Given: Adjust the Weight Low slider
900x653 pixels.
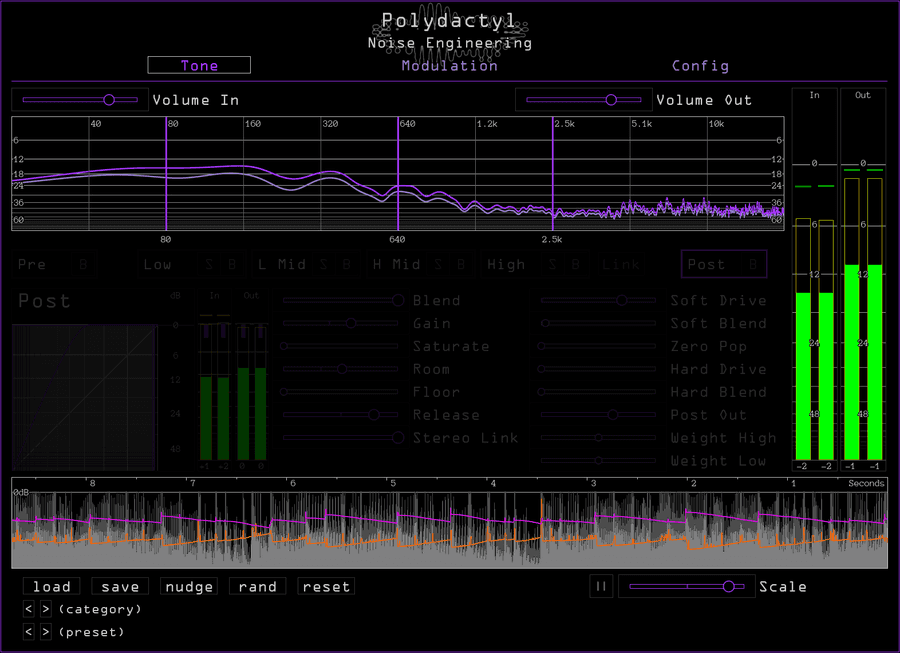Looking at the screenshot, I should [598, 461].
